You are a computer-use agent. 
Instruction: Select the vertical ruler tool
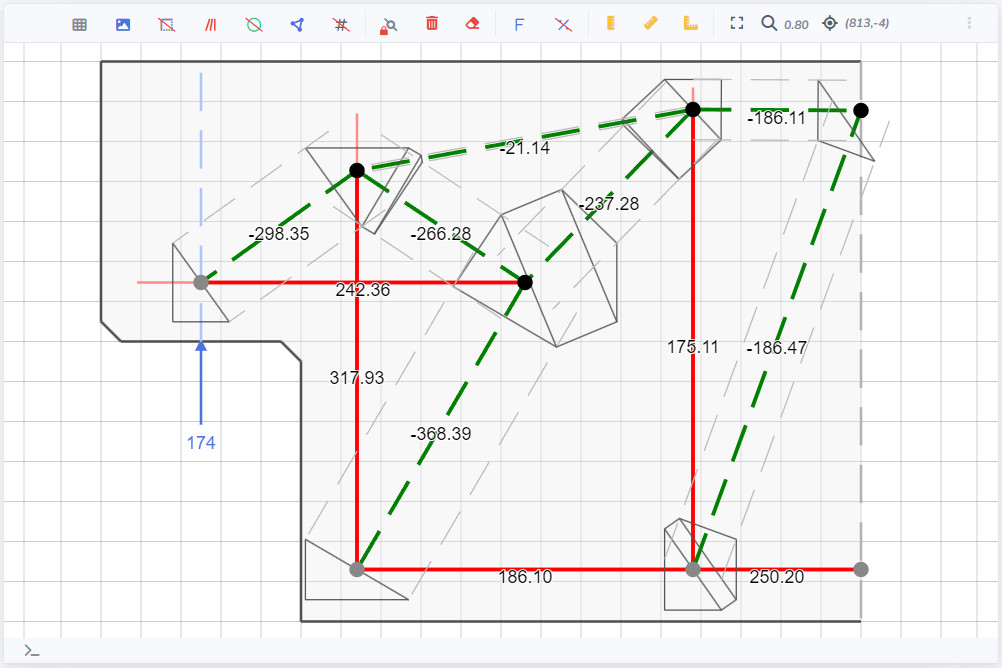point(609,23)
